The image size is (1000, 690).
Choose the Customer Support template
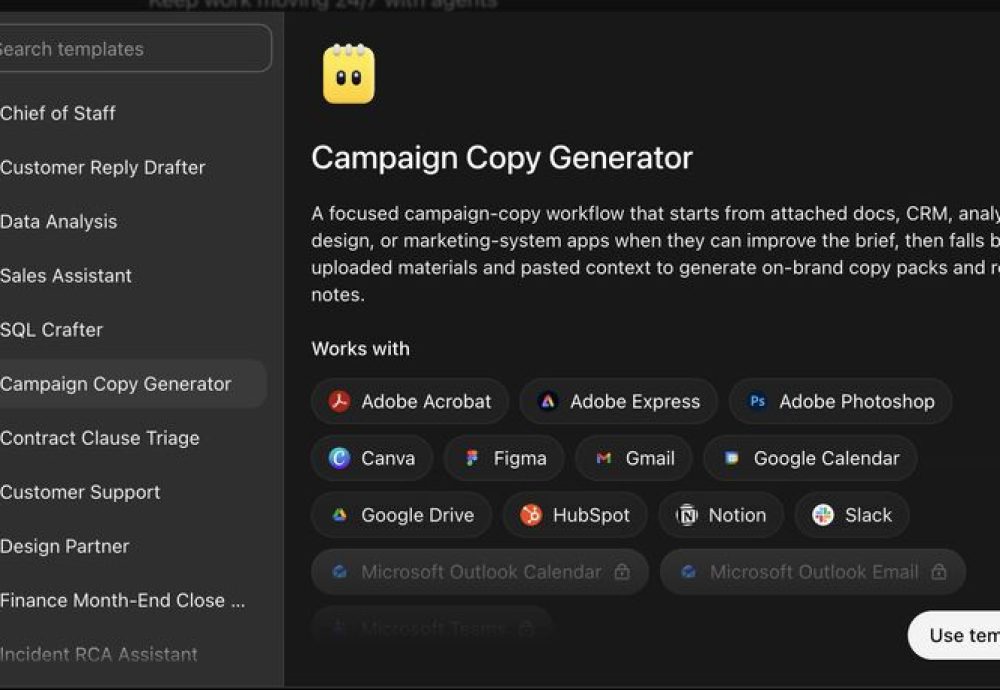[x=133, y=492]
